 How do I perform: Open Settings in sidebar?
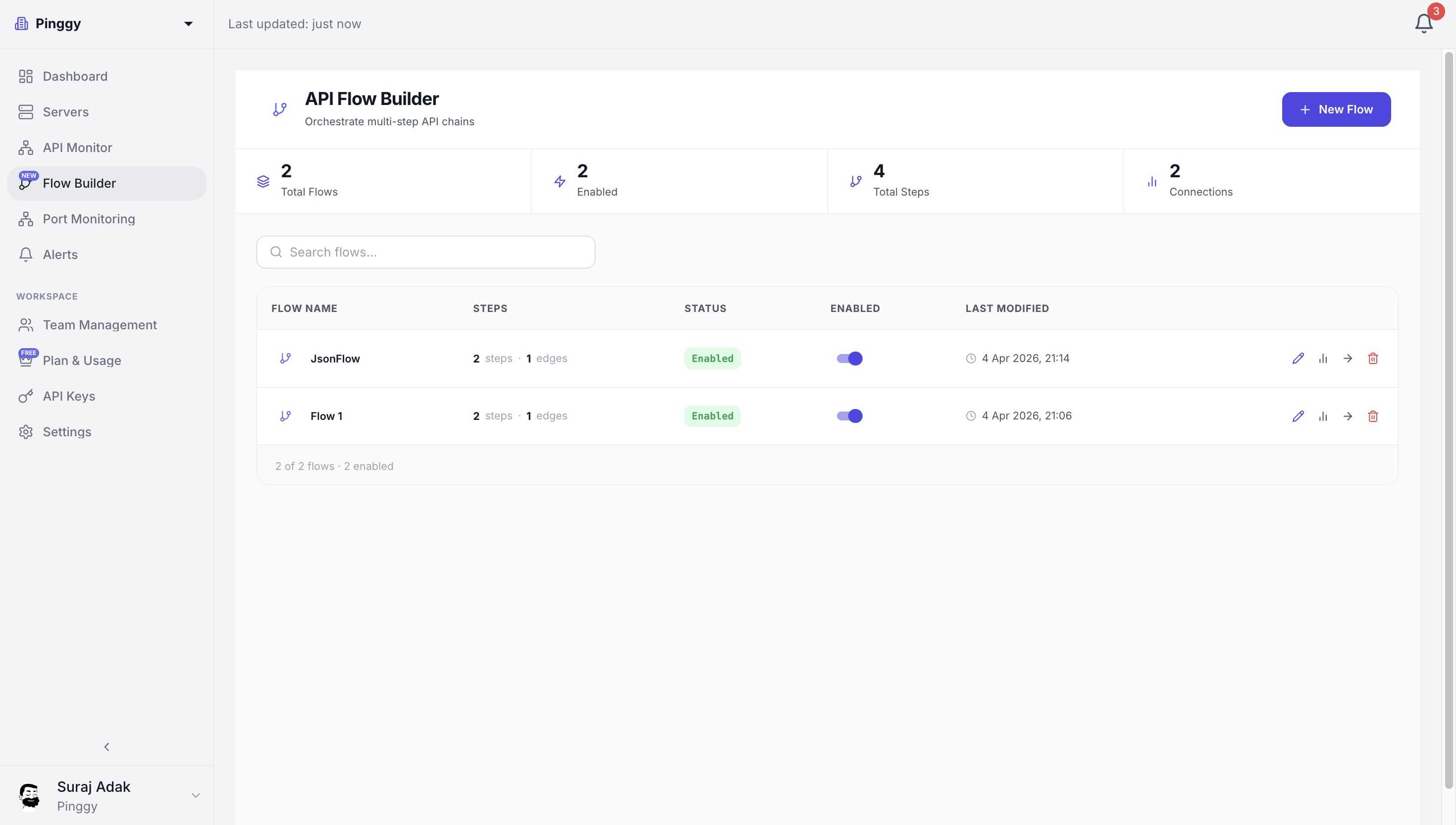click(106, 432)
